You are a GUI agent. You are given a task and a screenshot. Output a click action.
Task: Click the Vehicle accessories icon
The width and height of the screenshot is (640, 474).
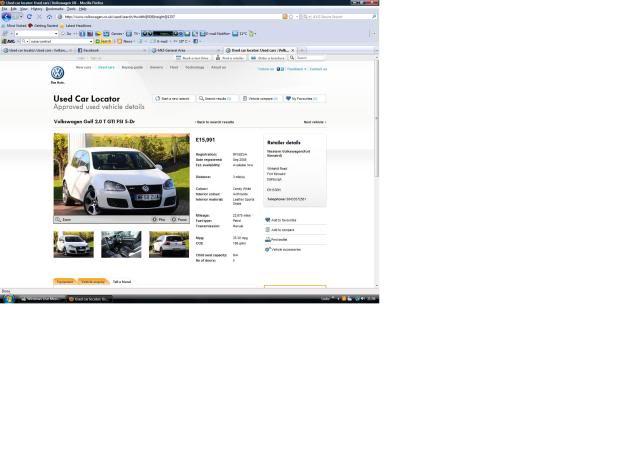tap(268, 249)
